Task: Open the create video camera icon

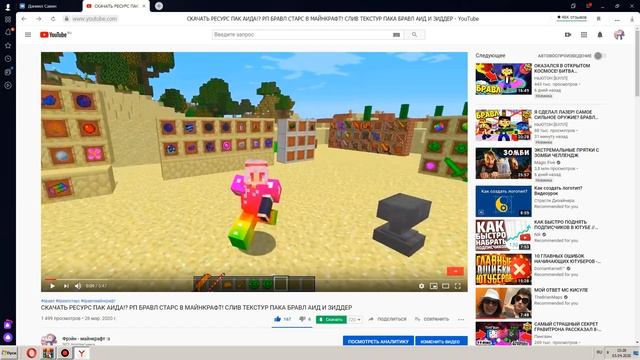Action: tap(568, 35)
